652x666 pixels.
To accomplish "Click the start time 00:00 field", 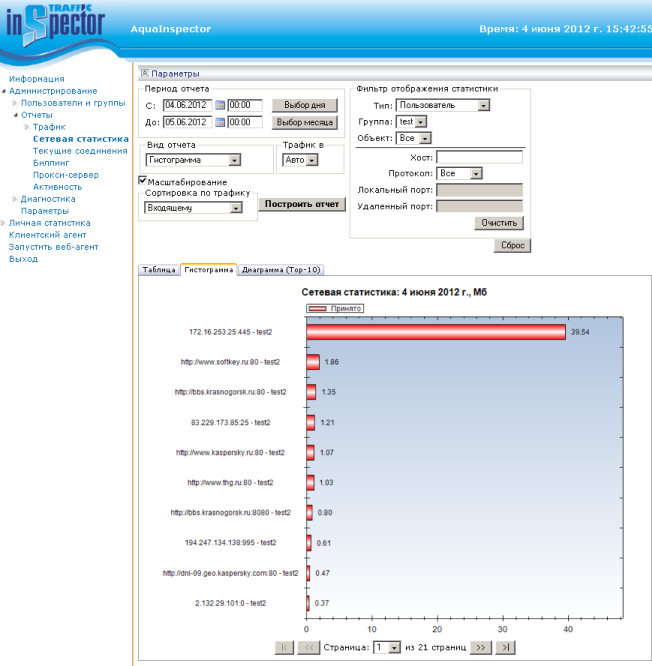I will [245, 105].
